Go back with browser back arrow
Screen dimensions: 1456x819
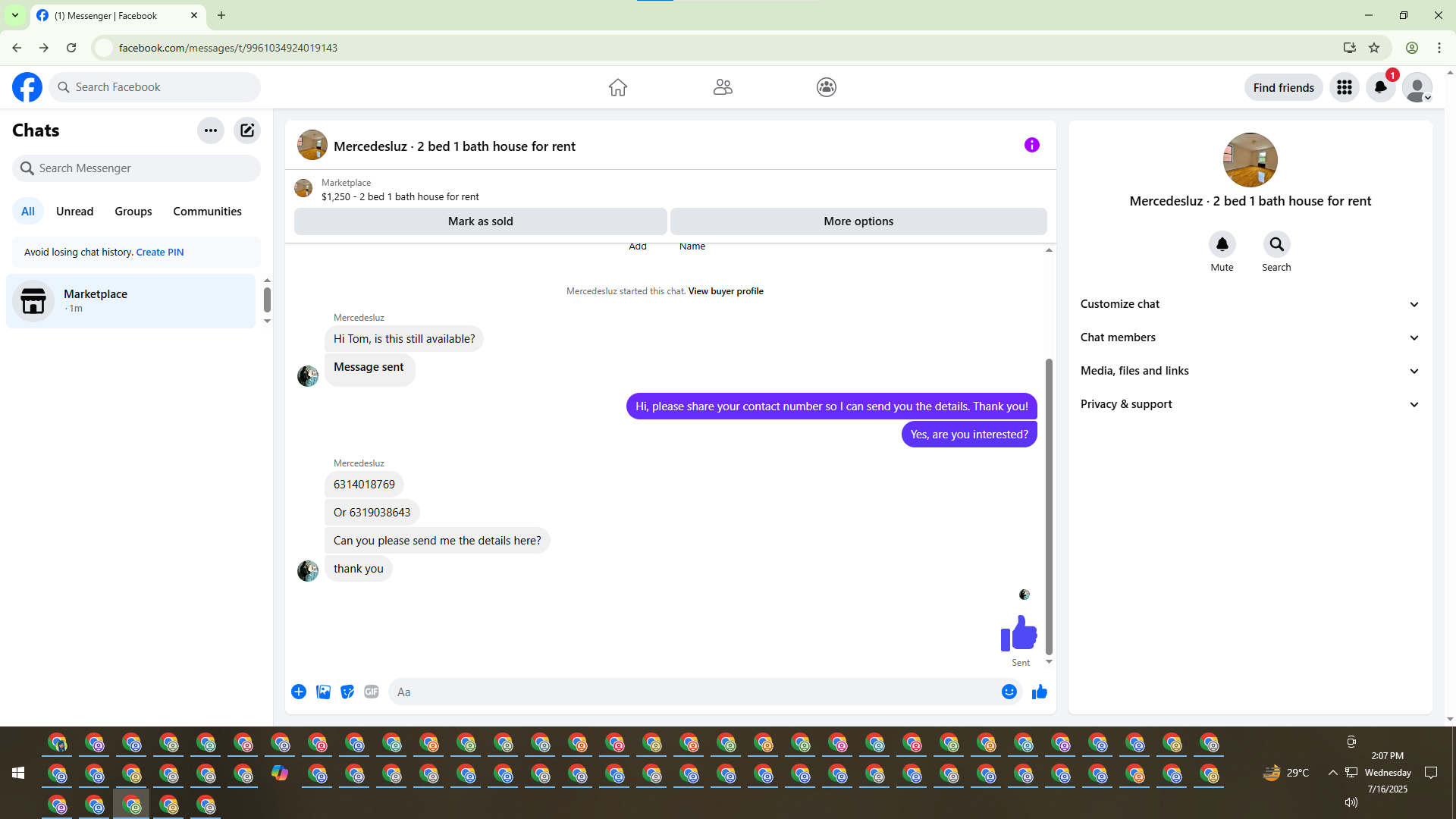tap(17, 48)
